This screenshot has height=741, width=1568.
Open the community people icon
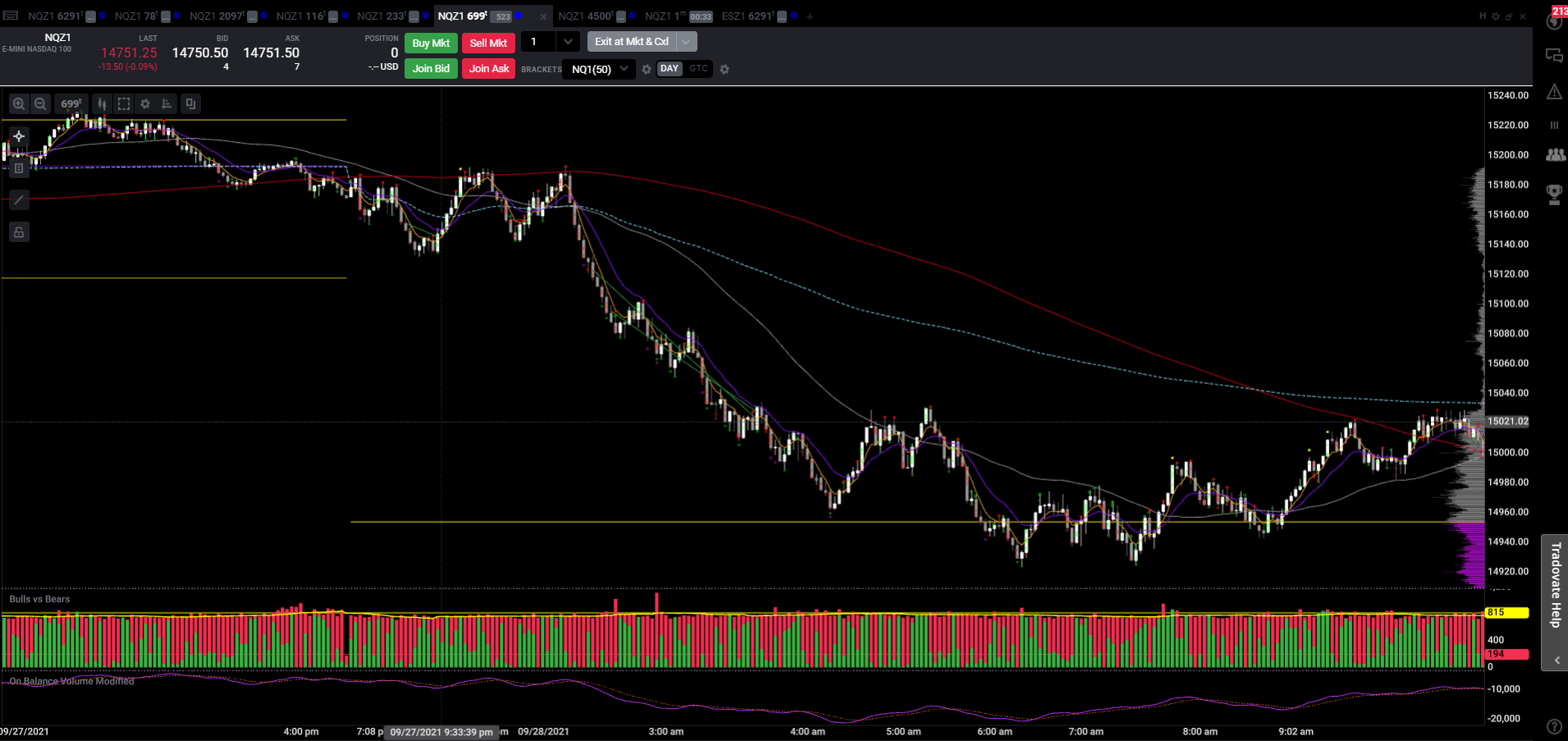[x=1555, y=154]
